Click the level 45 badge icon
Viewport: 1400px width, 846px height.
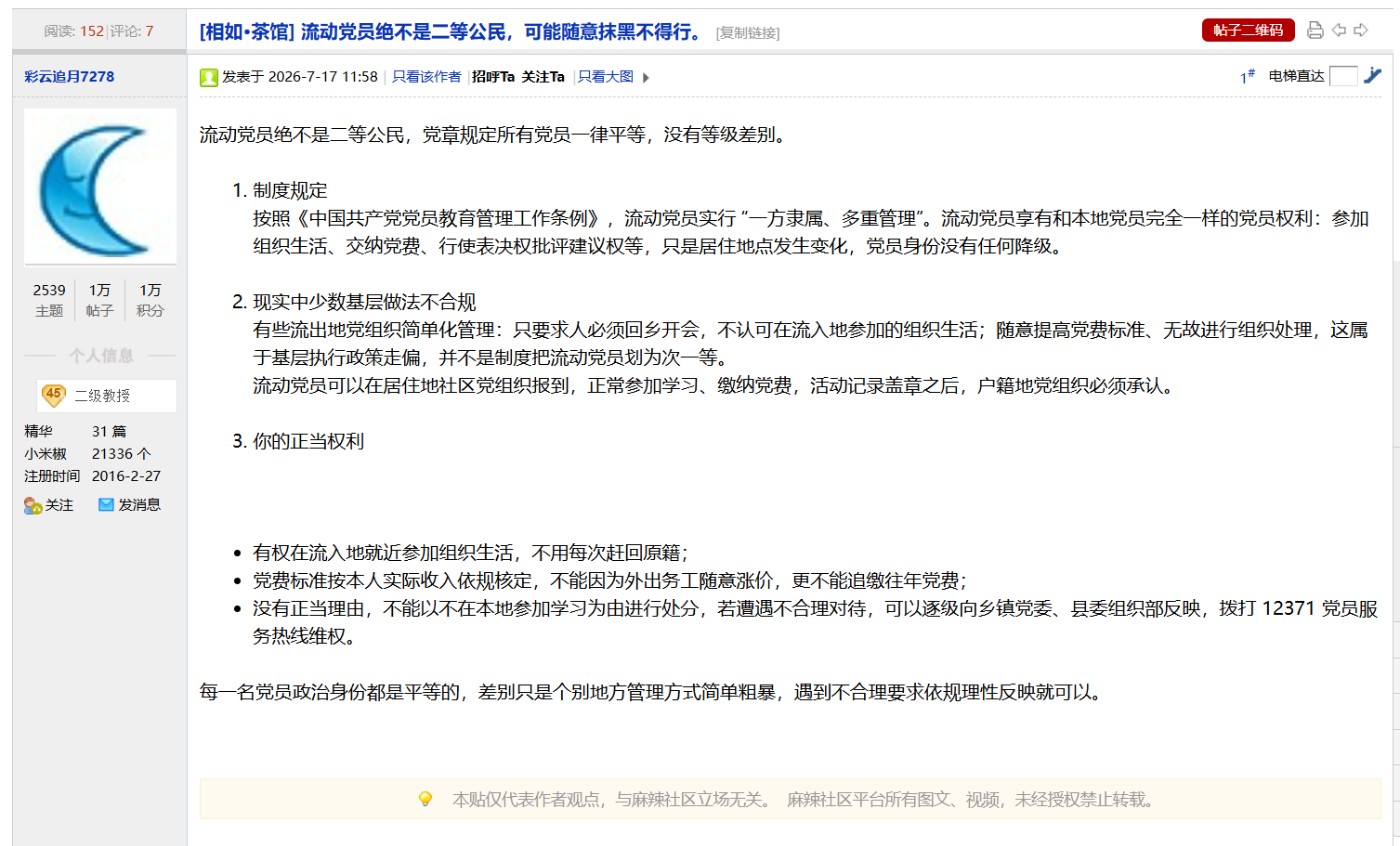[53, 395]
